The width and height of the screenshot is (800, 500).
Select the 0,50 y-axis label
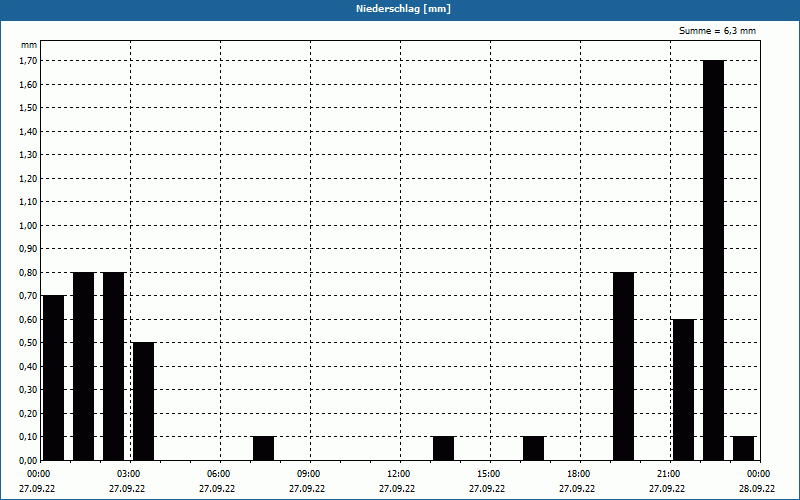(28, 343)
